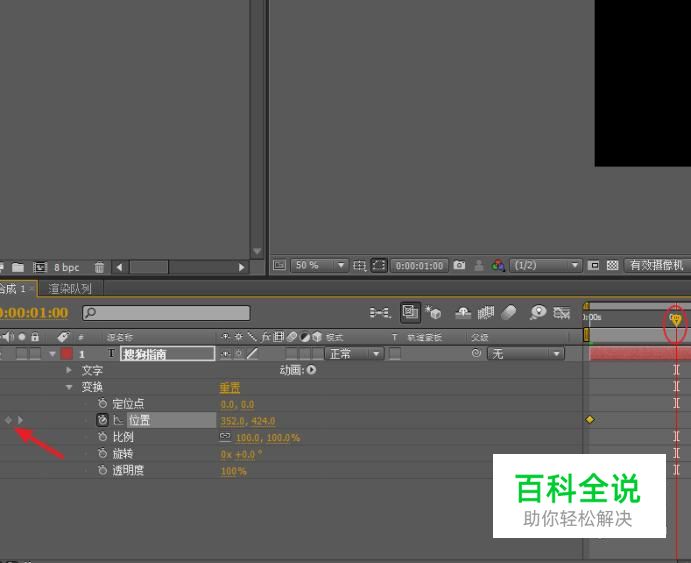Click the current time indicator marker
The height and width of the screenshot is (563, 691).
click(x=675, y=319)
